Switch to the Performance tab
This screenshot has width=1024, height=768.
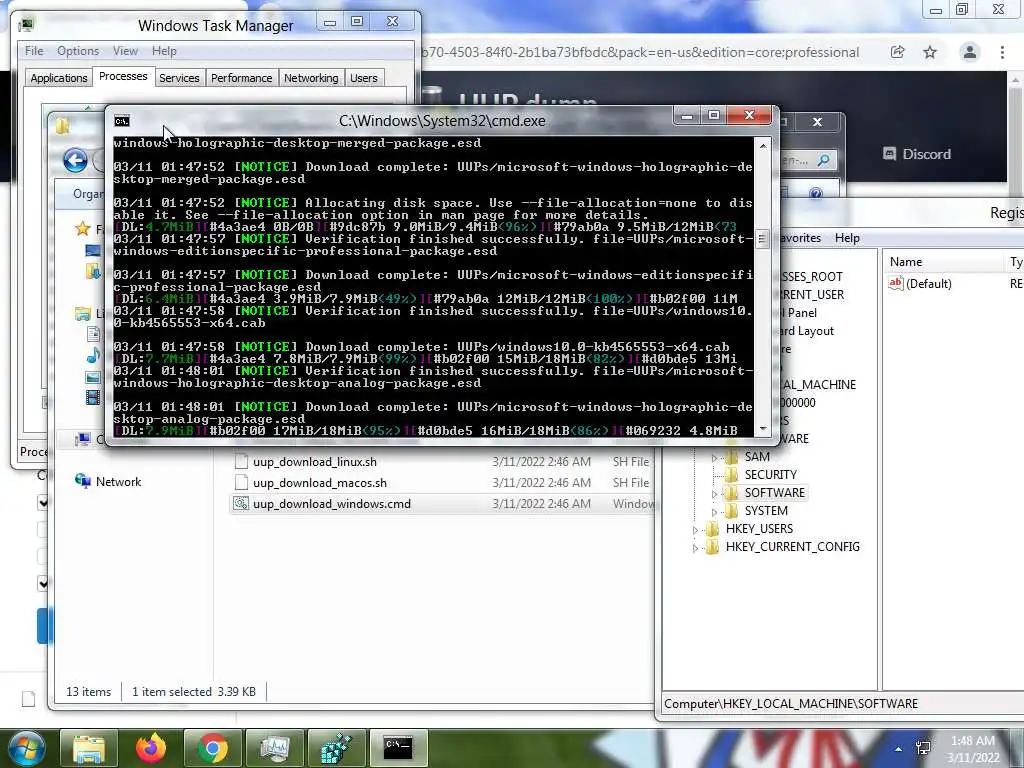[x=241, y=78]
